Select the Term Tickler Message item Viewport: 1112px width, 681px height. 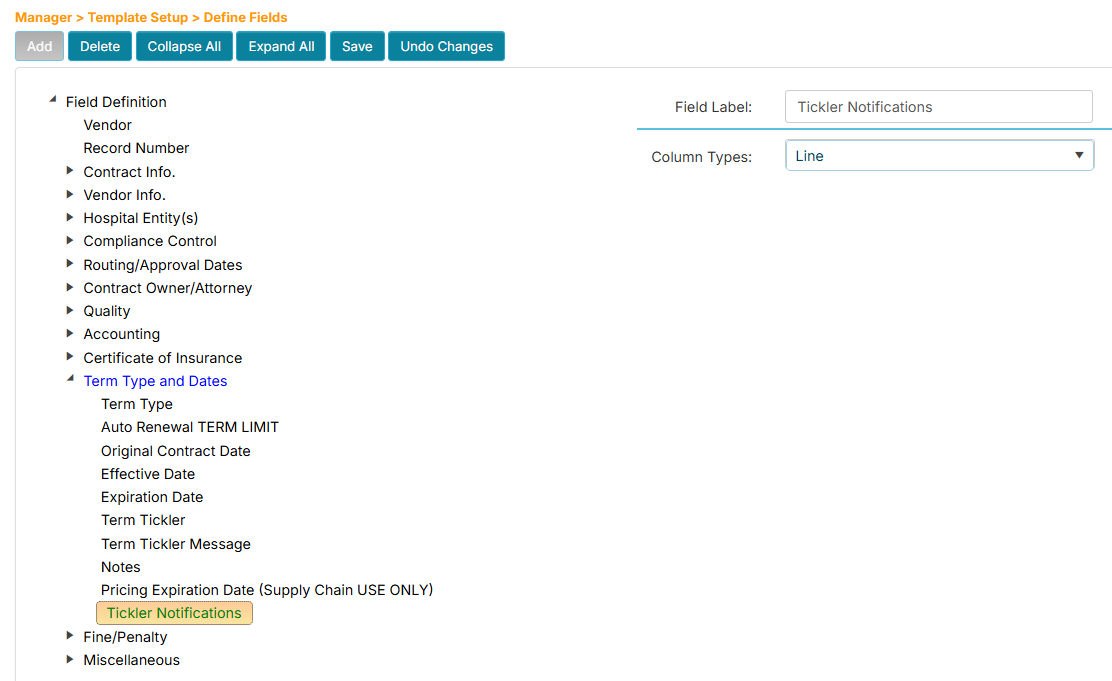(176, 544)
